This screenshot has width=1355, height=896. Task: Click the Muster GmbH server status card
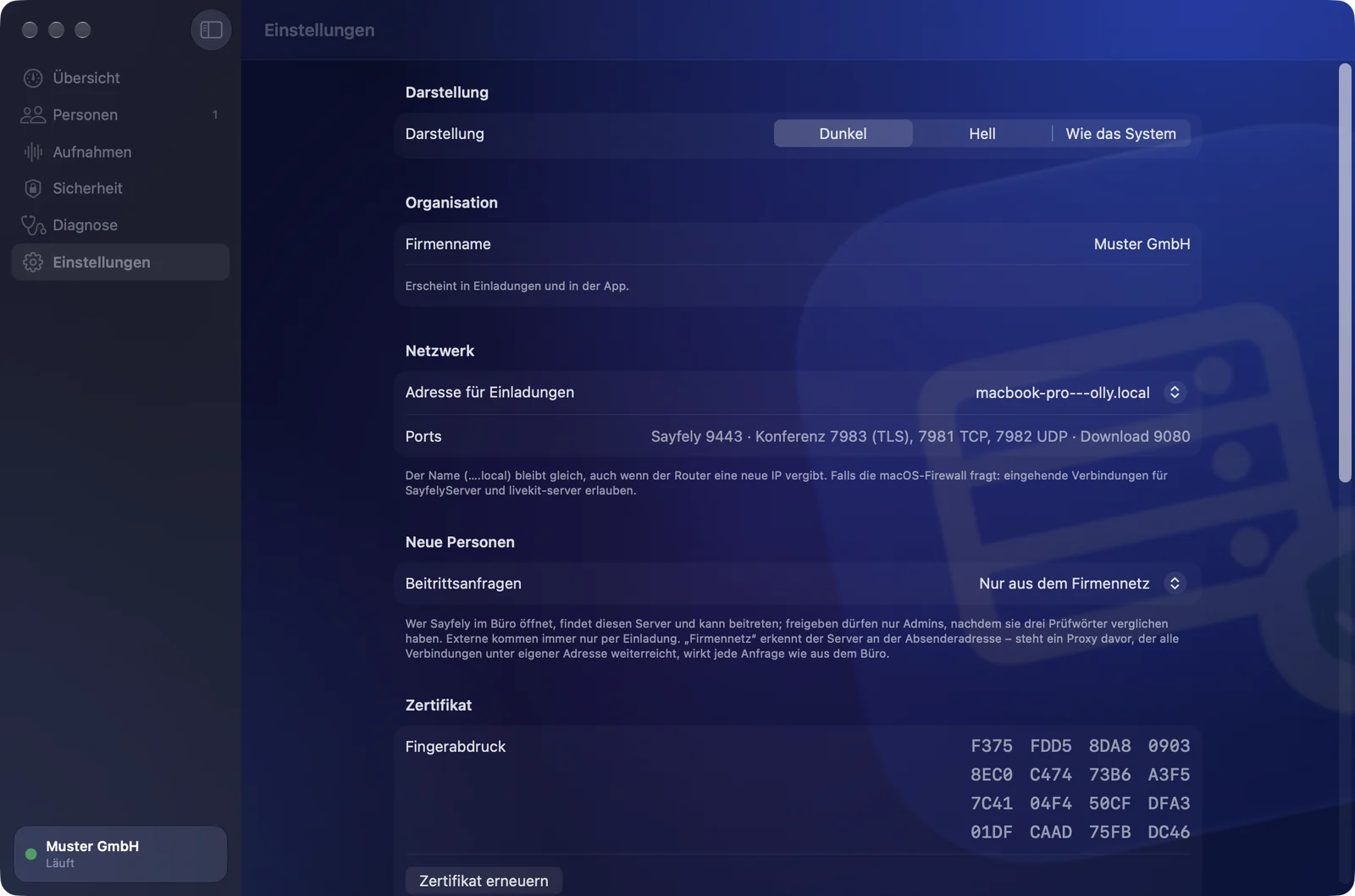120,854
